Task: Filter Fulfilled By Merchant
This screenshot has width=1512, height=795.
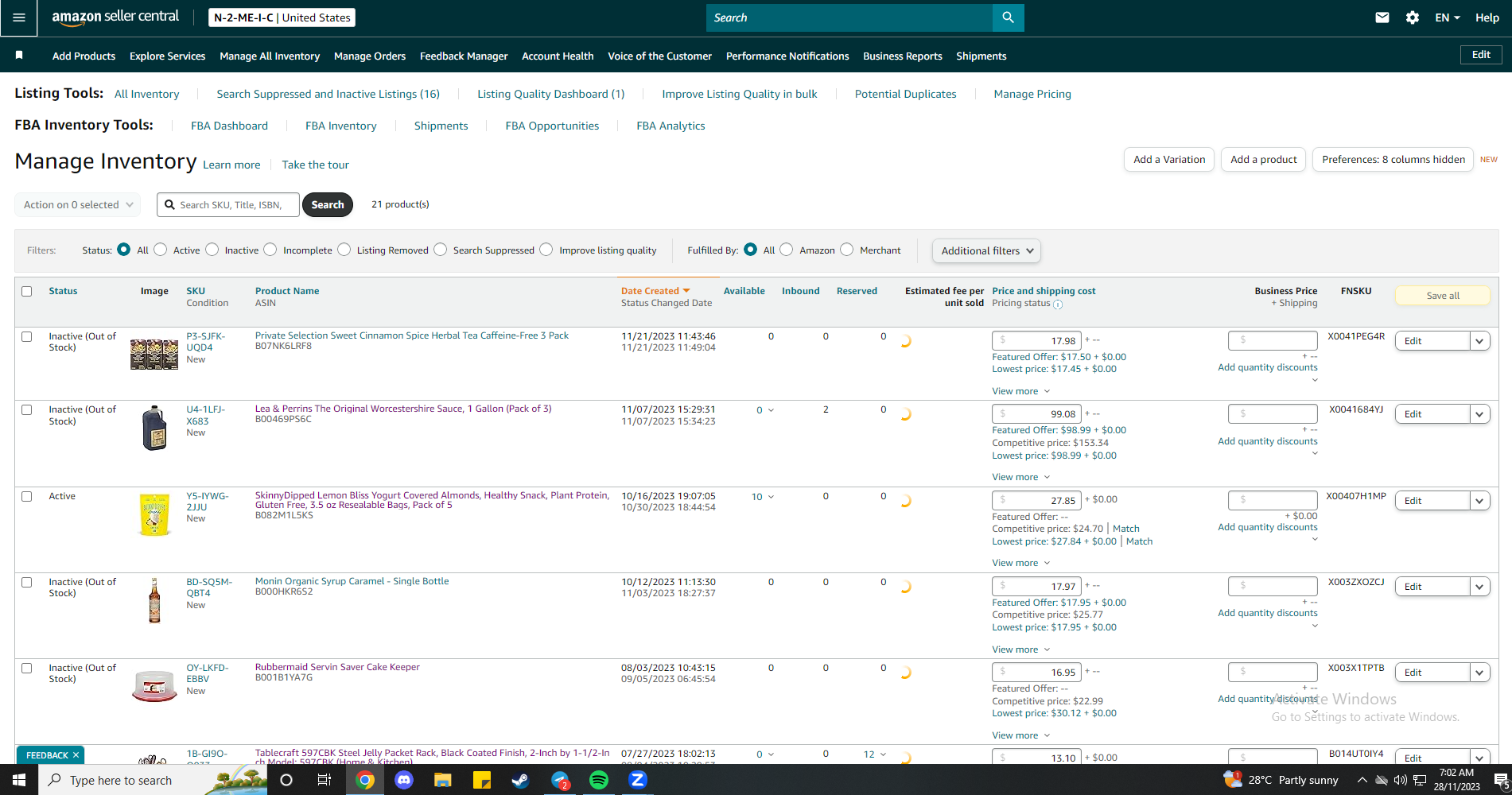Action: (x=847, y=250)
